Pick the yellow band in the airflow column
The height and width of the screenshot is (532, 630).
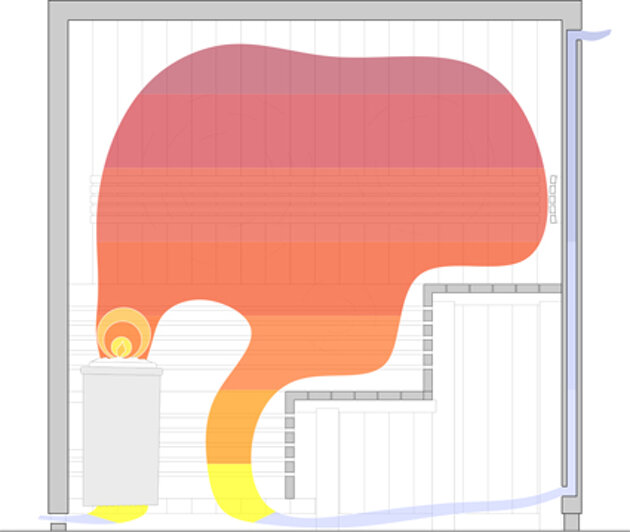239,492
